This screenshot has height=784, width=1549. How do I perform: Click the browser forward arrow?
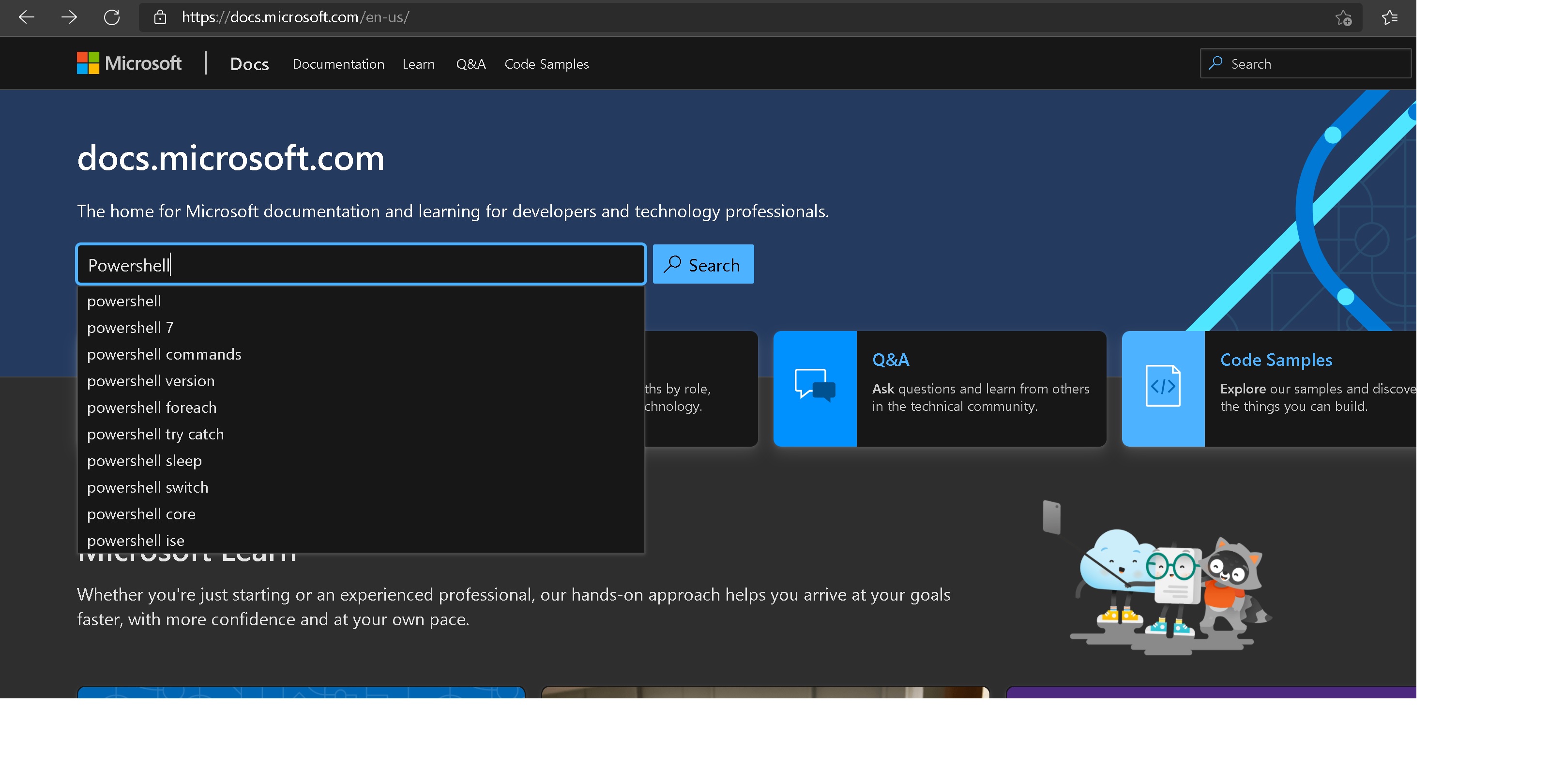click(69, 17)
